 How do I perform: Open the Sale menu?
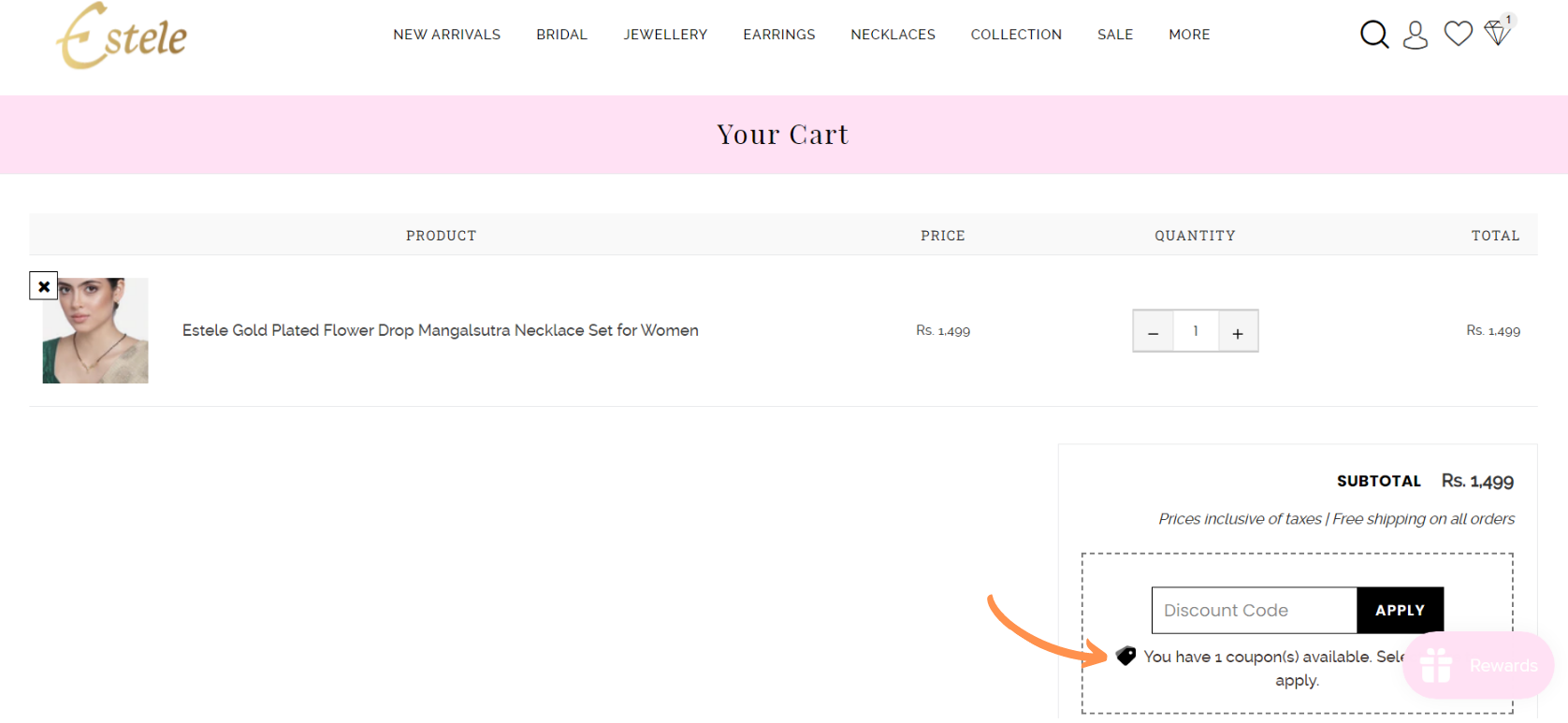1115,35
